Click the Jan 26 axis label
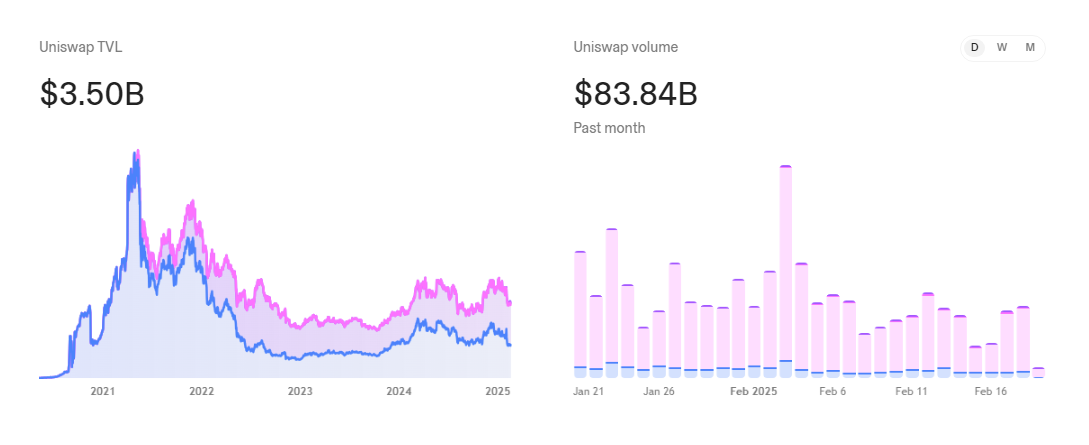The width and height of the screenshot is (1089, 445). [x=659, y=392]
